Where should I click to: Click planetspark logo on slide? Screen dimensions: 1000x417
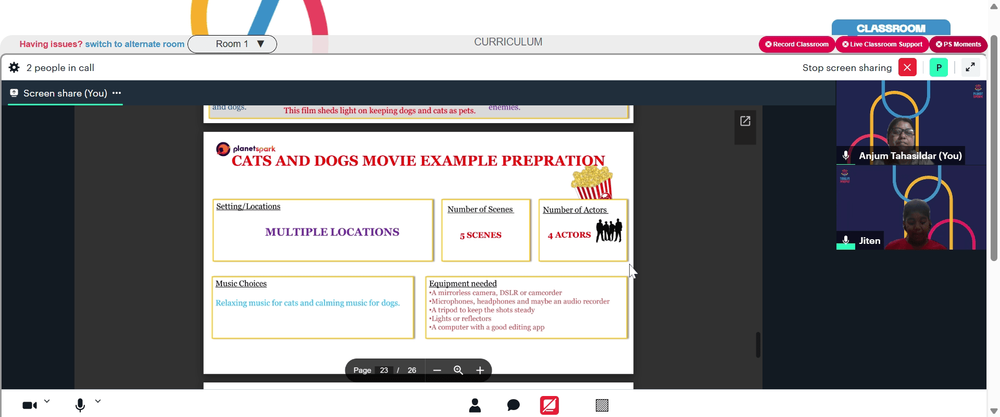(x=246, y=149)
